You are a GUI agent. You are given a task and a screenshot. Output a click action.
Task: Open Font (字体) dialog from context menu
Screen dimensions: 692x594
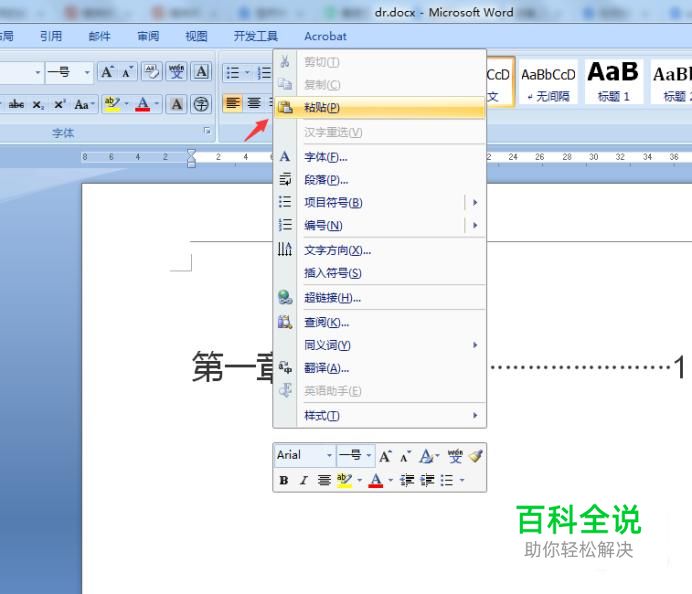pyautogui.click(x=380, y=157)
